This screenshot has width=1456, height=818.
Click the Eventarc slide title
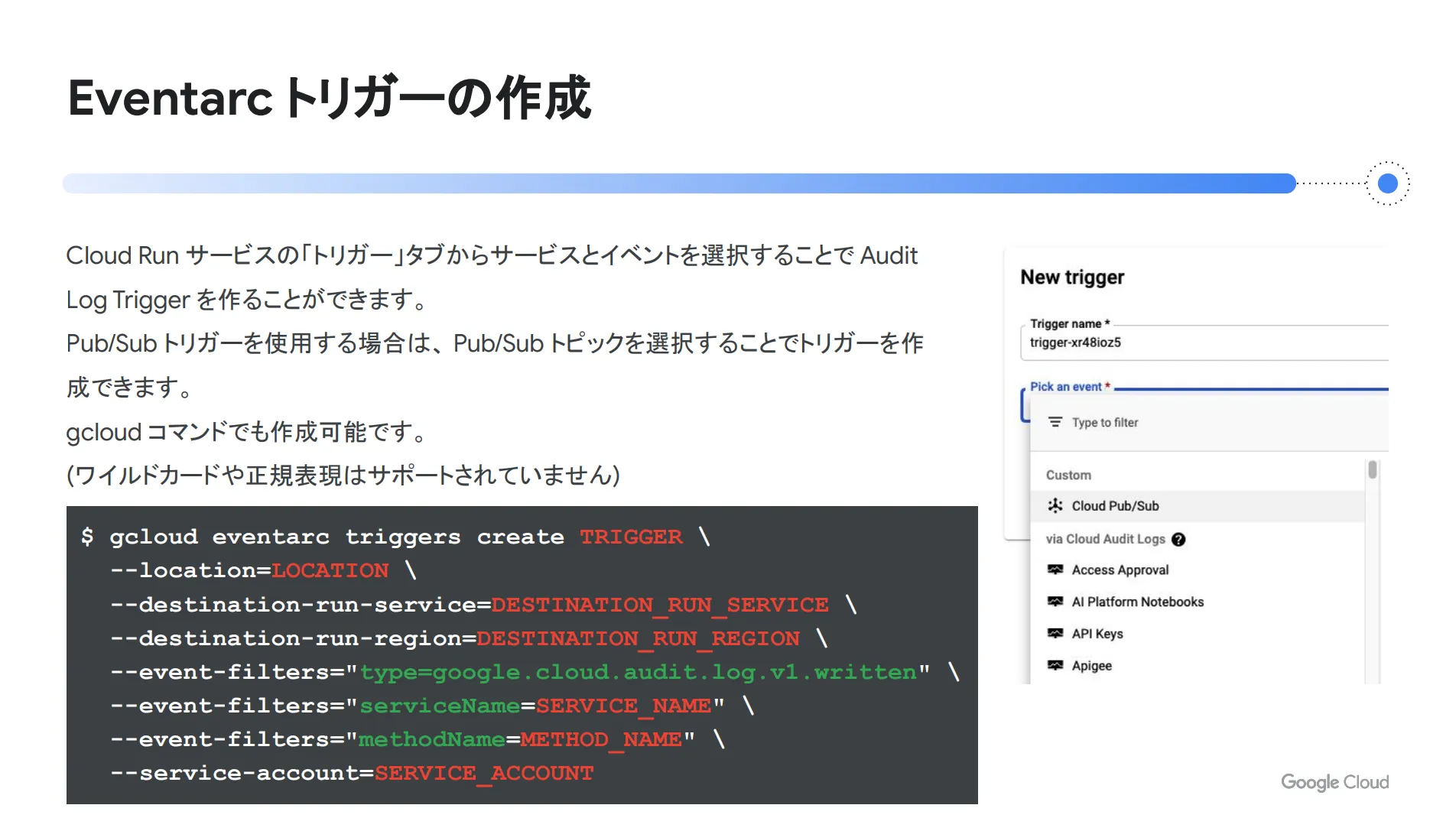(329, 98)
